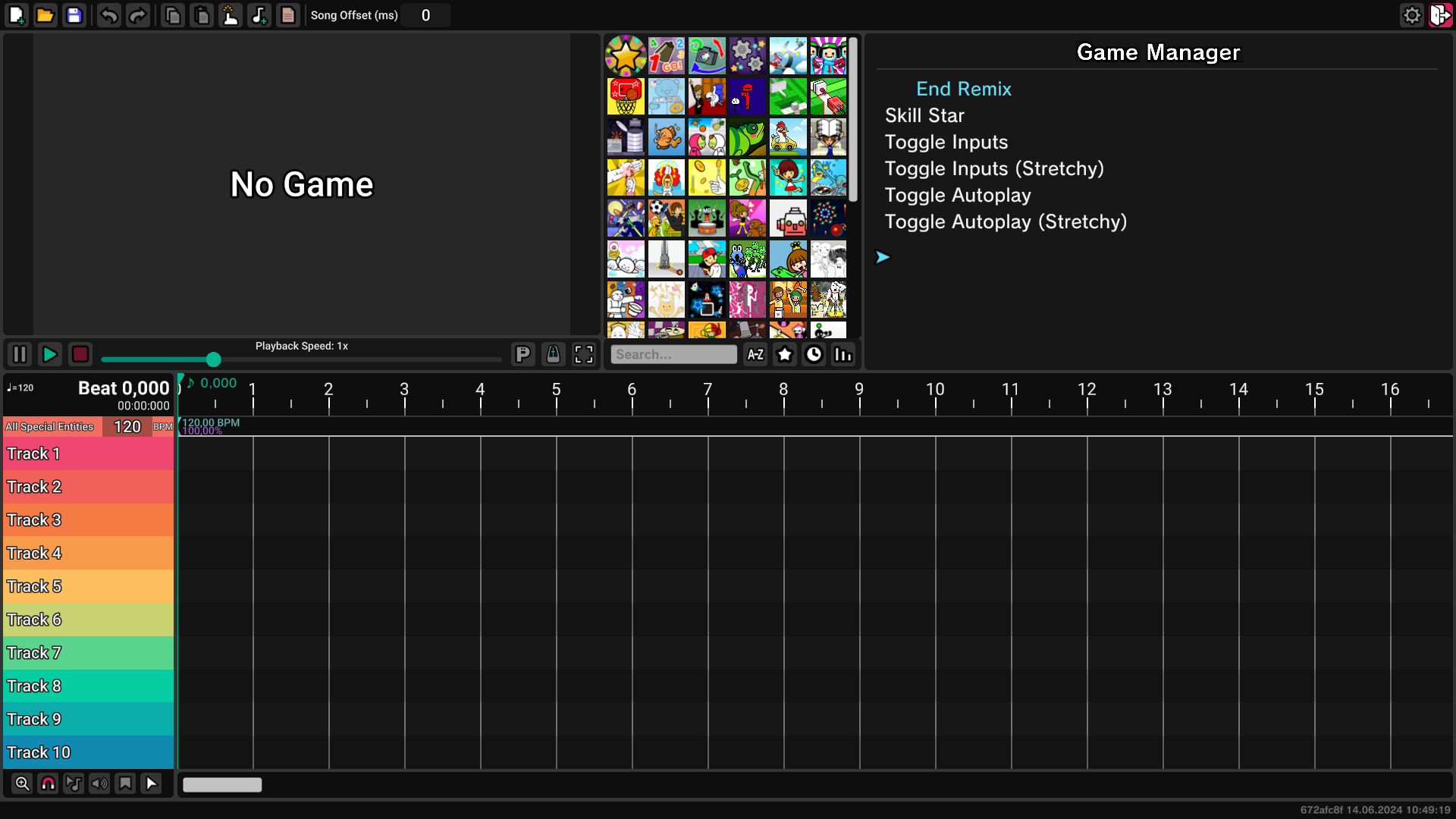Click the volume speaker timeline icon

[99, 783]
